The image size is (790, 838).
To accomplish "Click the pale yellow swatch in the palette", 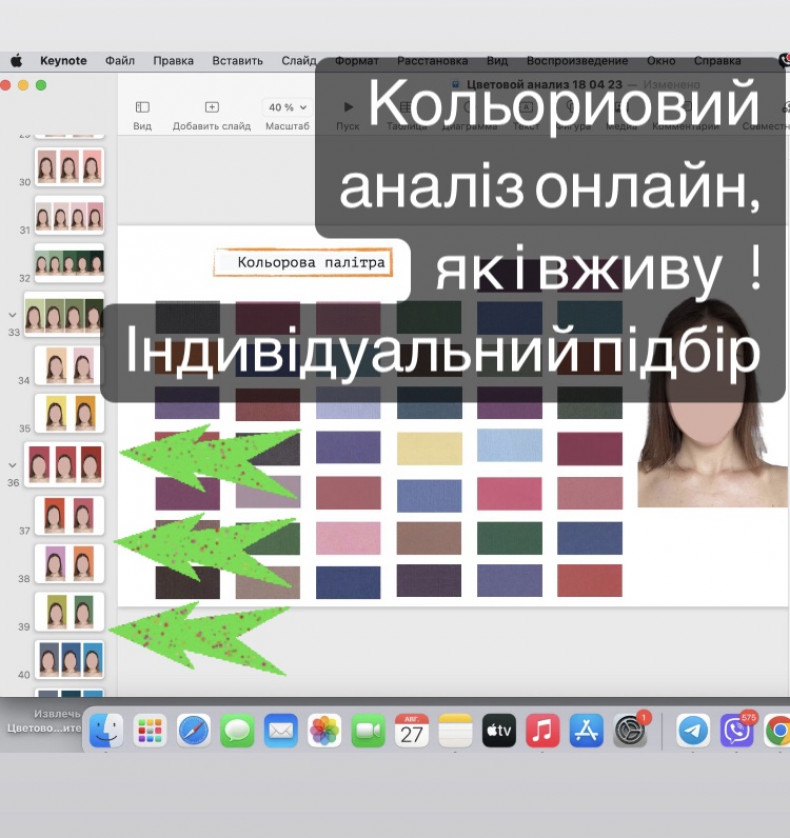I will pos(429,447).
